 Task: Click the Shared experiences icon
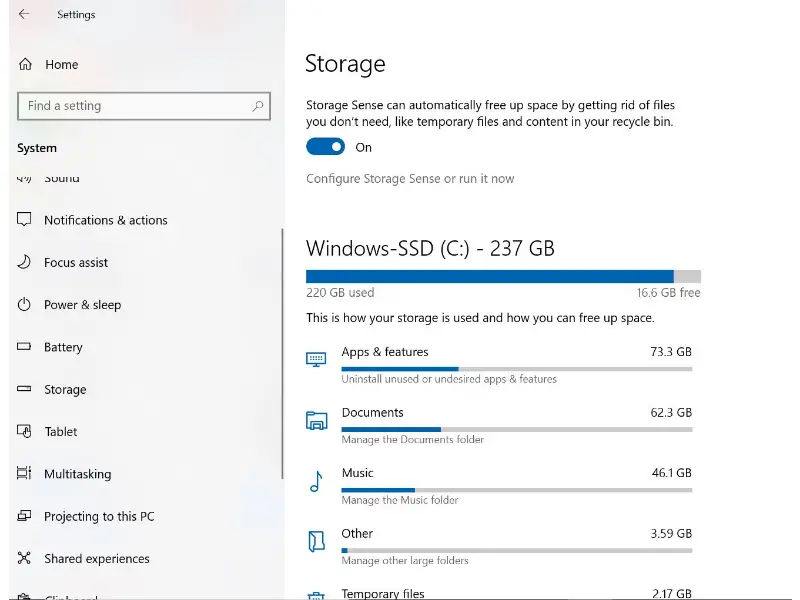tap(24, 558)
